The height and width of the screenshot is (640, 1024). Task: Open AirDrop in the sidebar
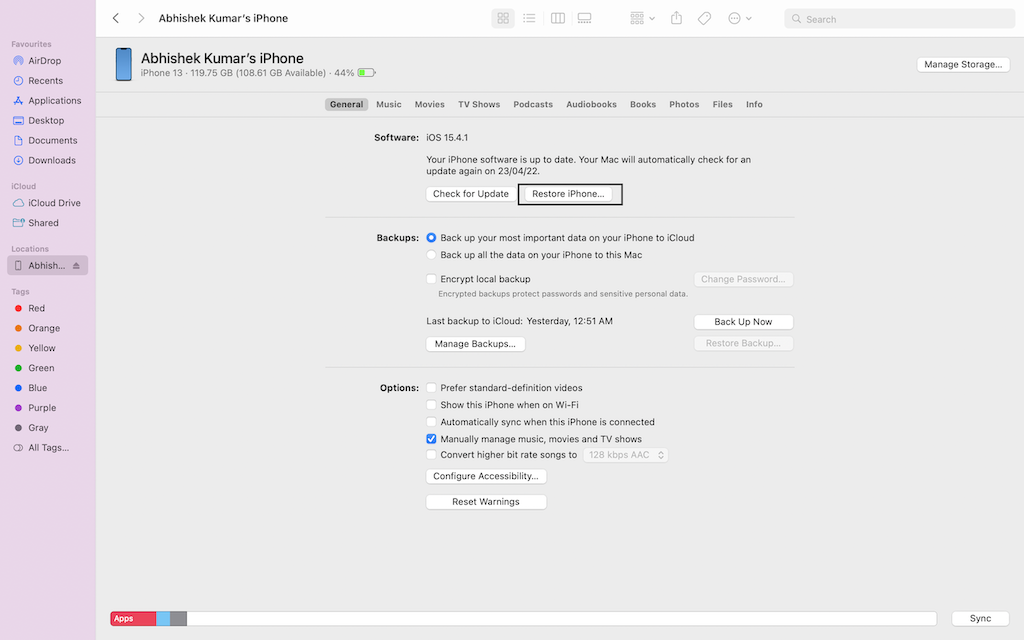[44, 61]
